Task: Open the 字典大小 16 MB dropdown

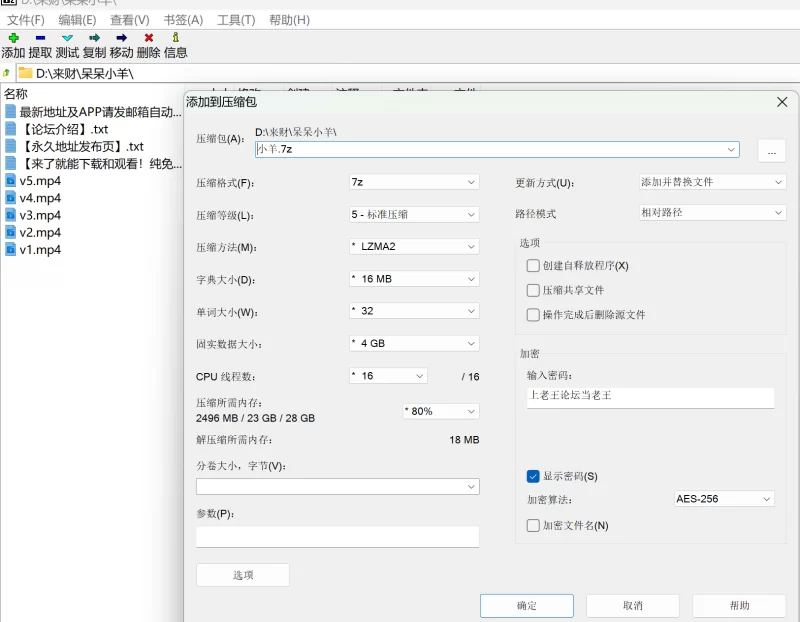Action: coord(414,279)
